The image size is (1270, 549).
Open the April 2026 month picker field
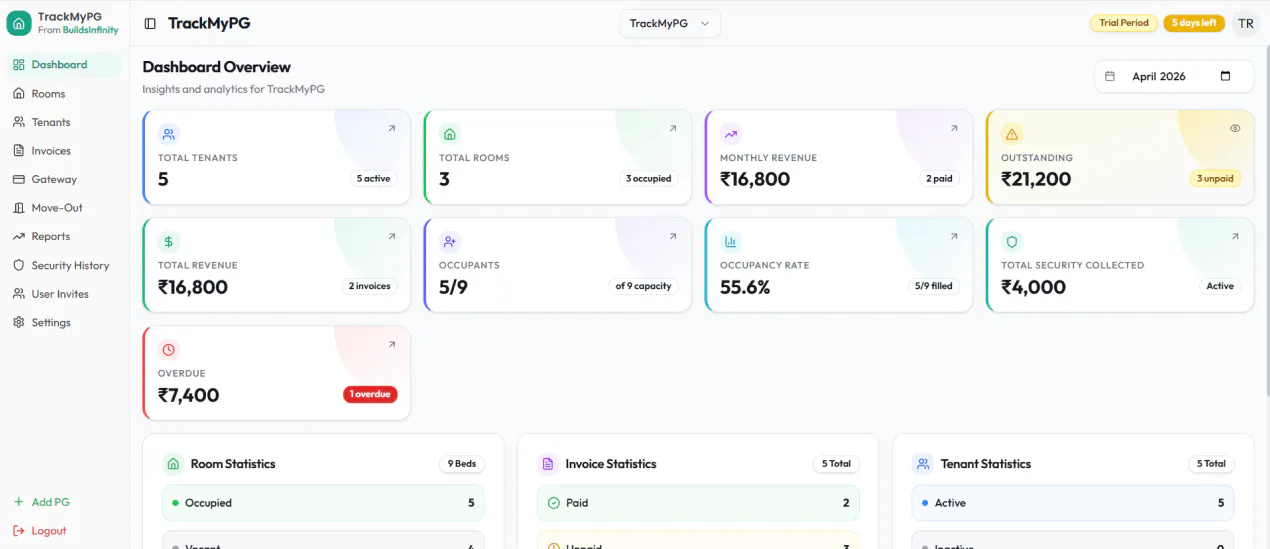[1174, 76]
